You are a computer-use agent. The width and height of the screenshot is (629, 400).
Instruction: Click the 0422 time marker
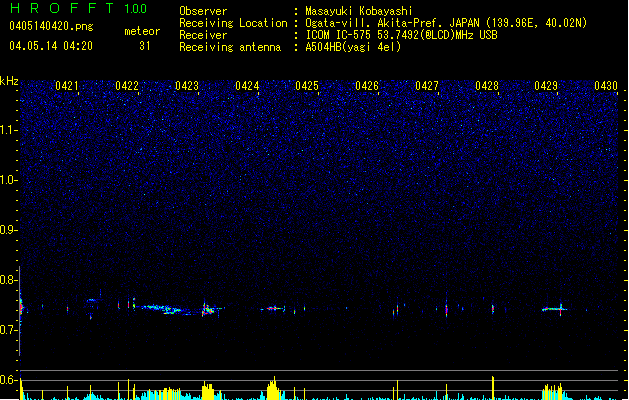pyautogui.click(x=127, y=86)
